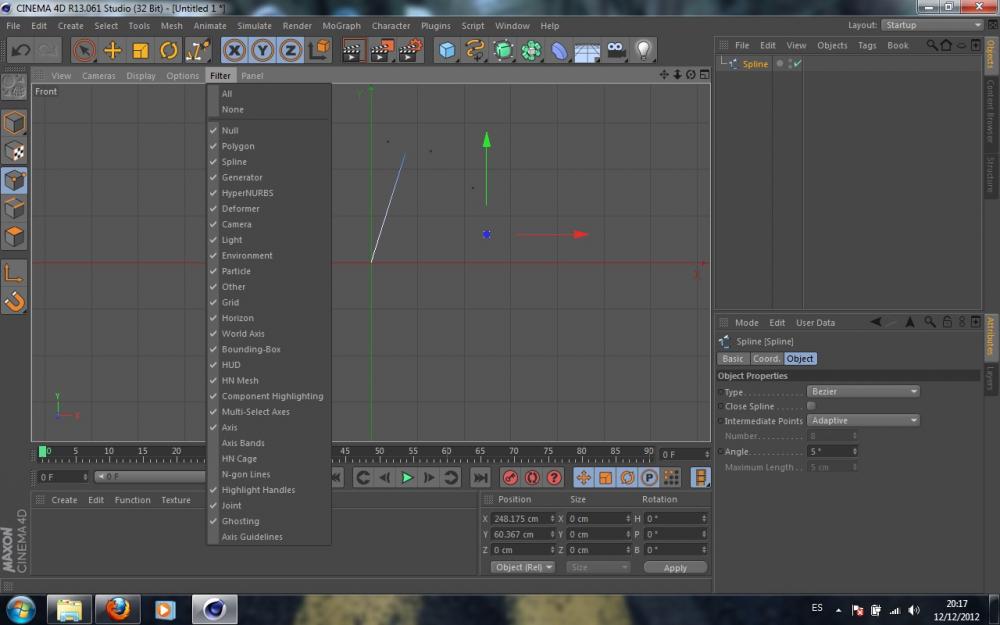1000x625 pixels.
Task: Enable Axis Bands in Filter menu
Action: [243, 443]
